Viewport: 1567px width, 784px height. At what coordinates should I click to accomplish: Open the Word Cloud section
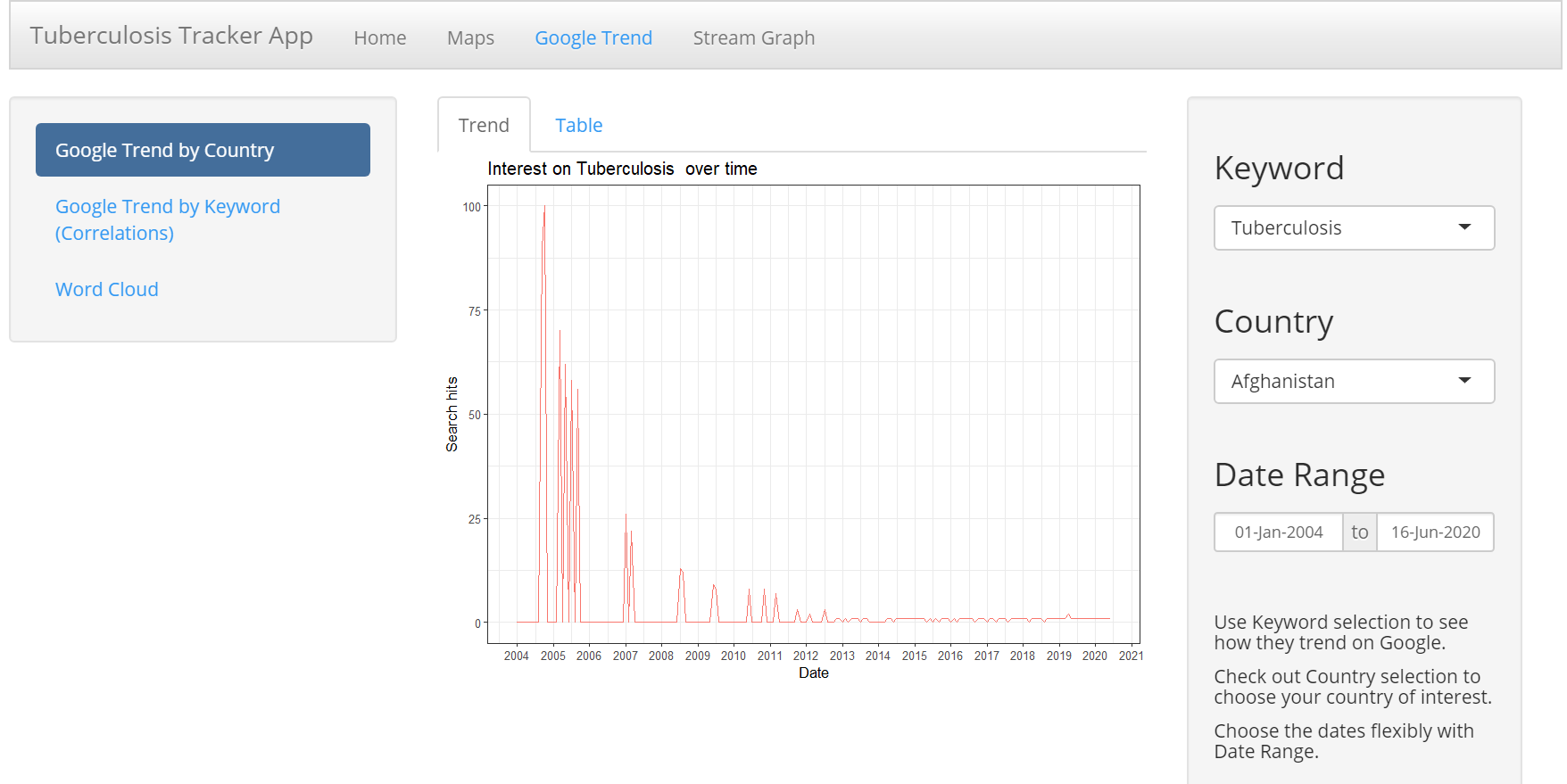pos(107,289)
